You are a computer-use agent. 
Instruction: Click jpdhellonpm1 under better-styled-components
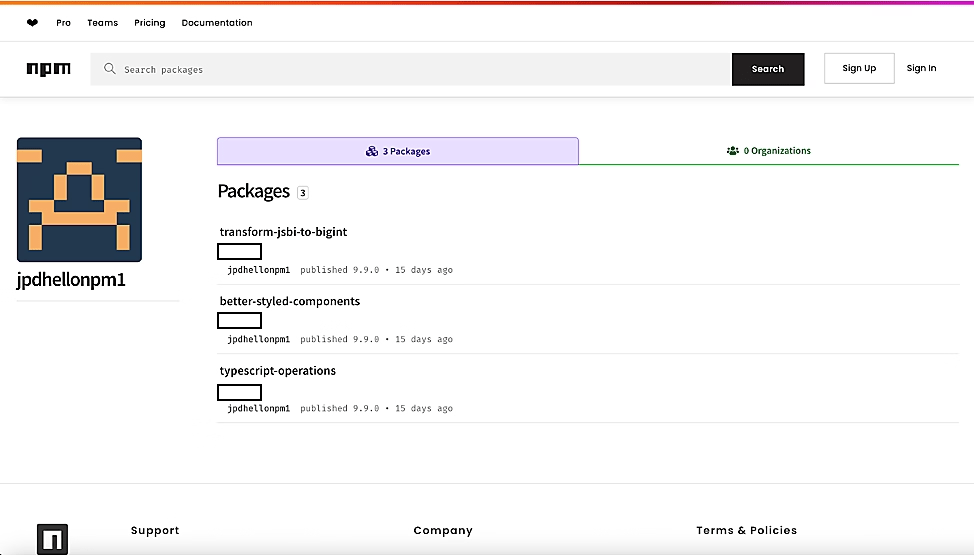tap(258, 339)
